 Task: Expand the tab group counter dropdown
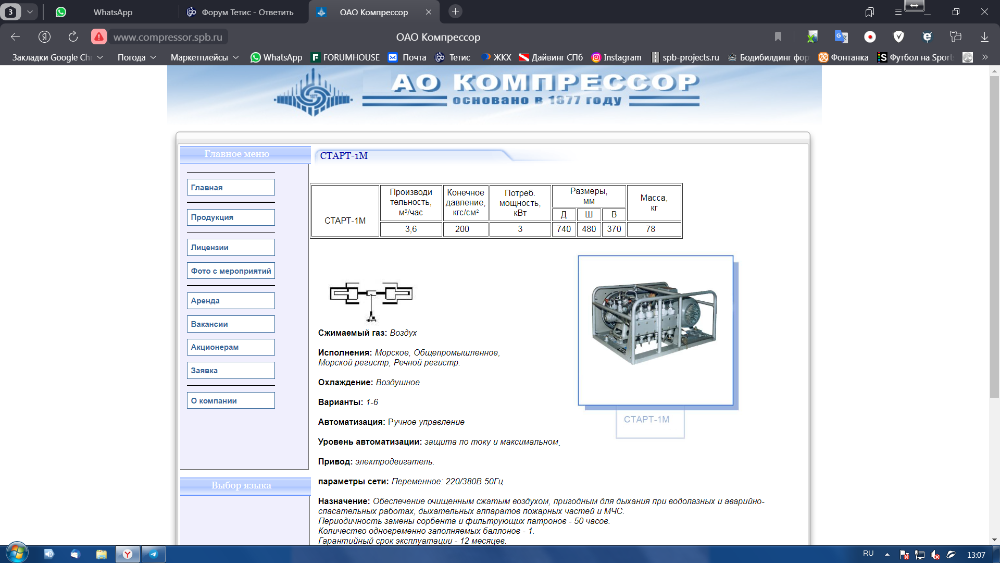click(x=29, y=12)
